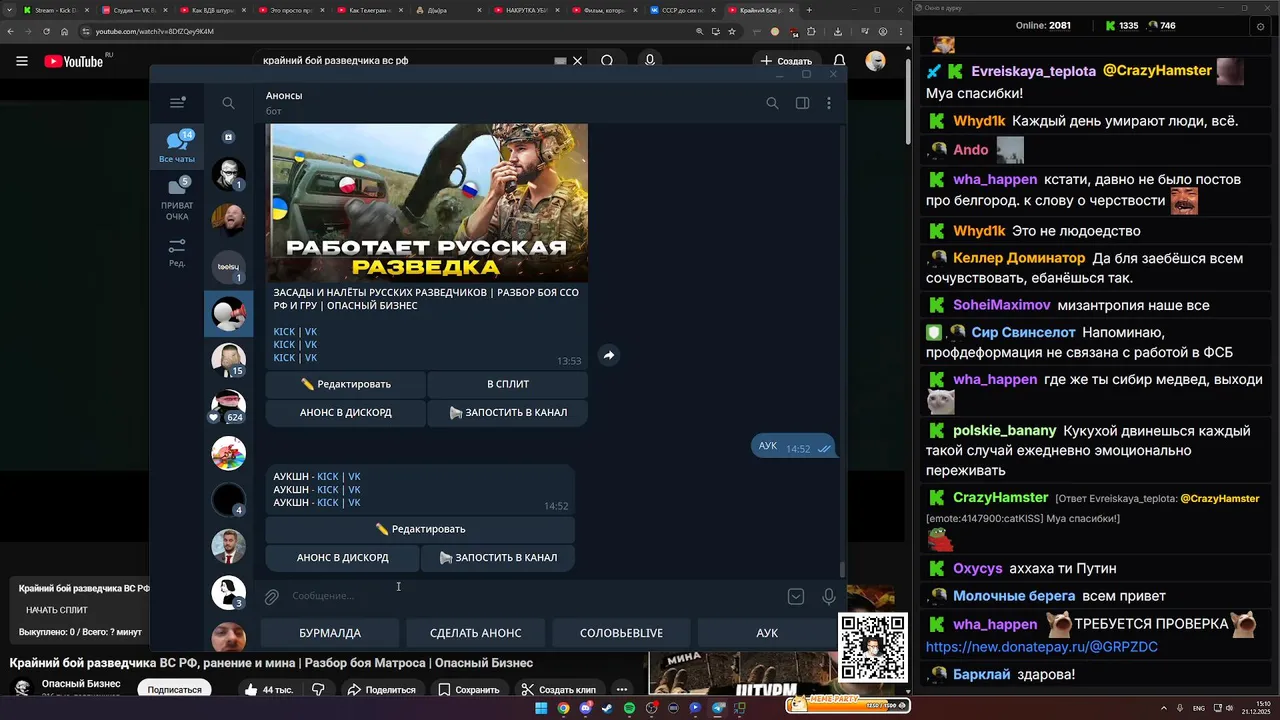1280x720 pixels.
Task: Bookmark page with star icon
Action: pos(732,31)
